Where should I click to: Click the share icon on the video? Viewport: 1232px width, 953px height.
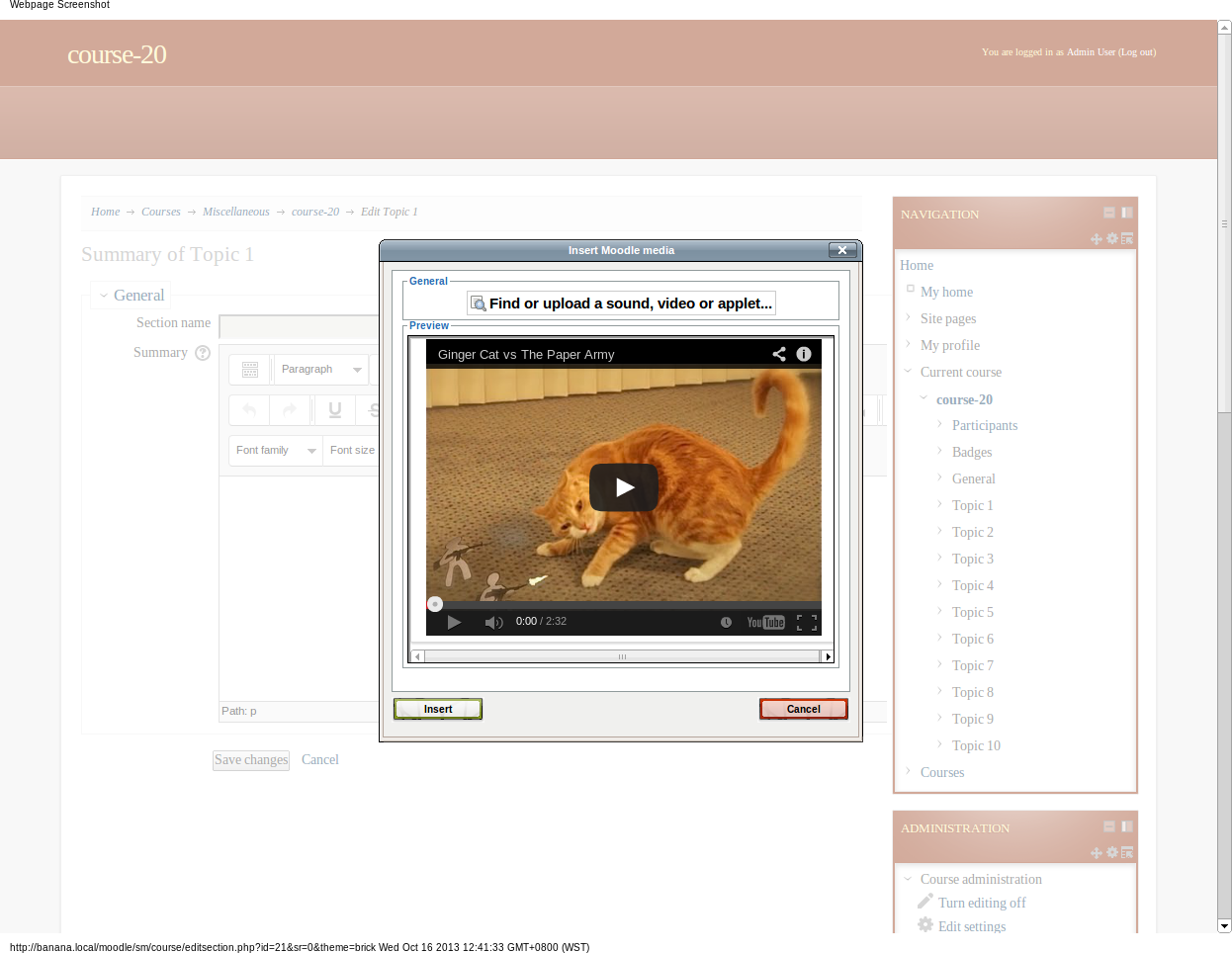pos(779,354)
